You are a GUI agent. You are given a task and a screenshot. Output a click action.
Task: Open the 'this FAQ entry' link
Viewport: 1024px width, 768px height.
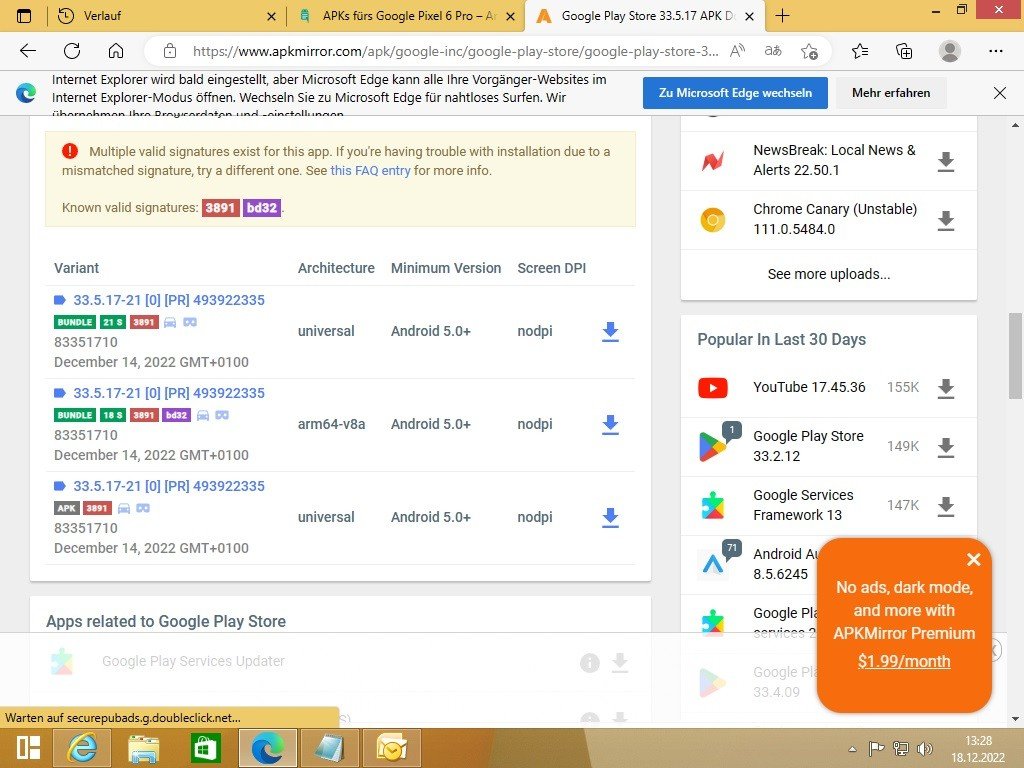[370, 170]
